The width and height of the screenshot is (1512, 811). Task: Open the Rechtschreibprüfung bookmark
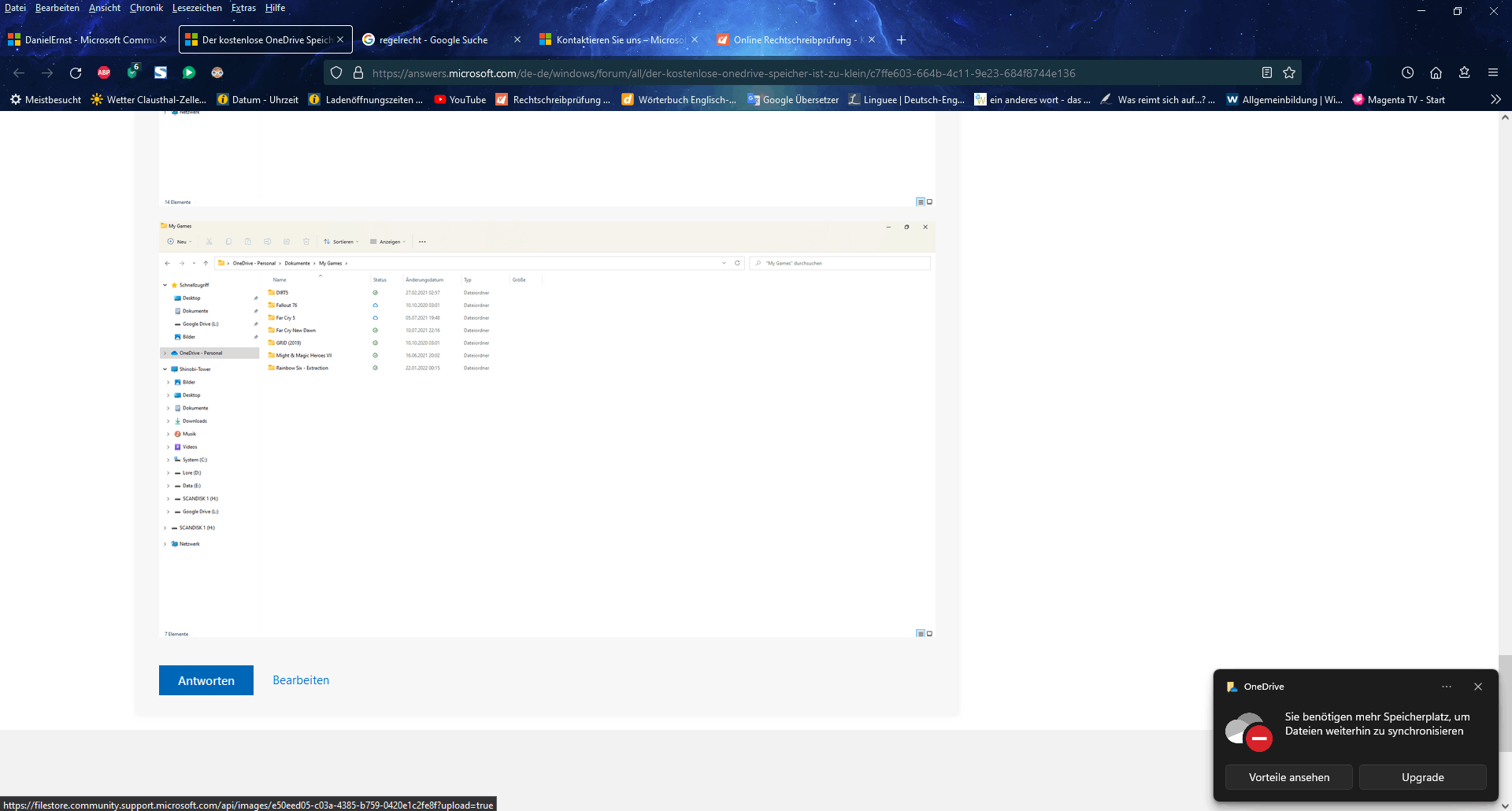[554, 100]
